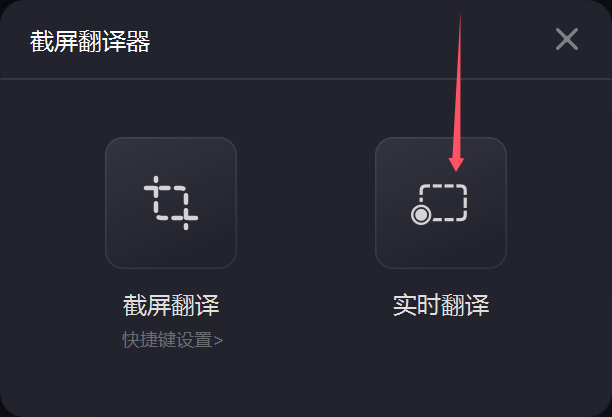Screen dimensions: 612x417
Task: Dismiss the translator panel using the gray X icon
Action: (x=567, y=39)
